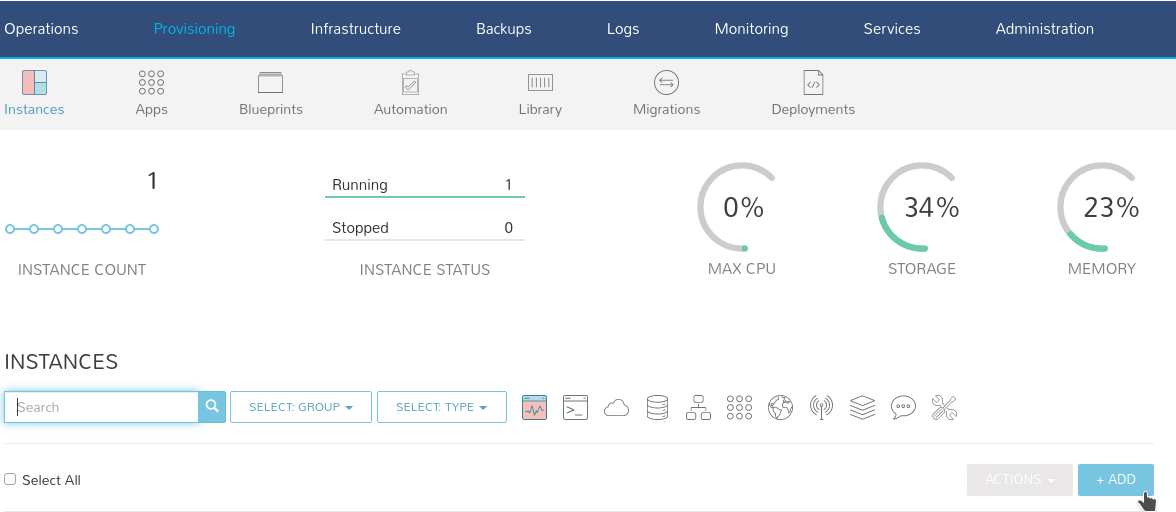The image size is (1176, 512).
Task: Select the database cylinder filter icon
Action: pos(657,407)
